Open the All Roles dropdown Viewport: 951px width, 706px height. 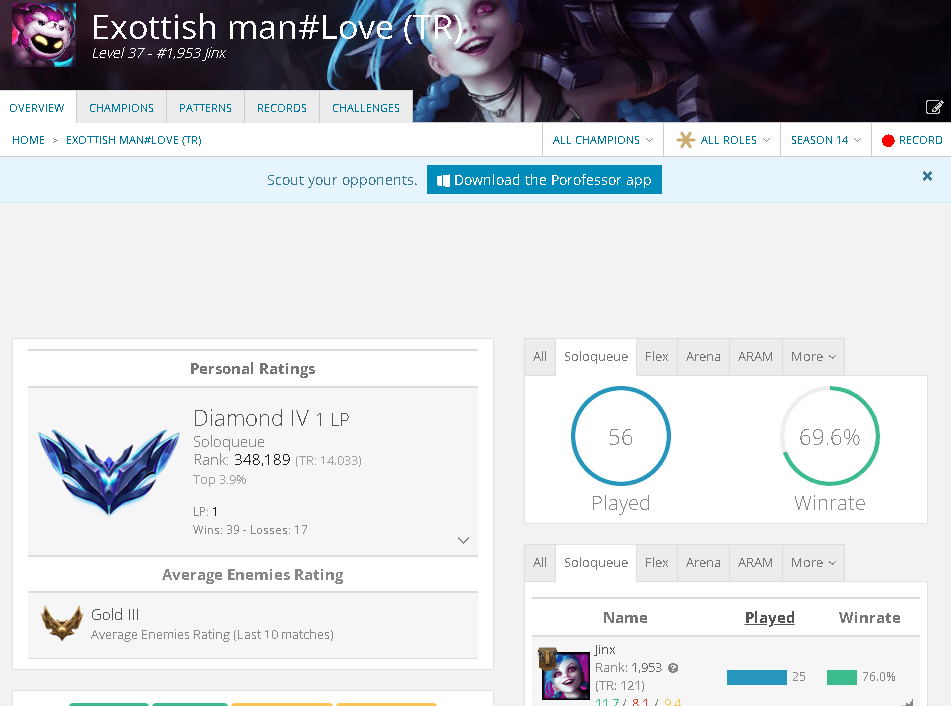(x=722, y=140)
